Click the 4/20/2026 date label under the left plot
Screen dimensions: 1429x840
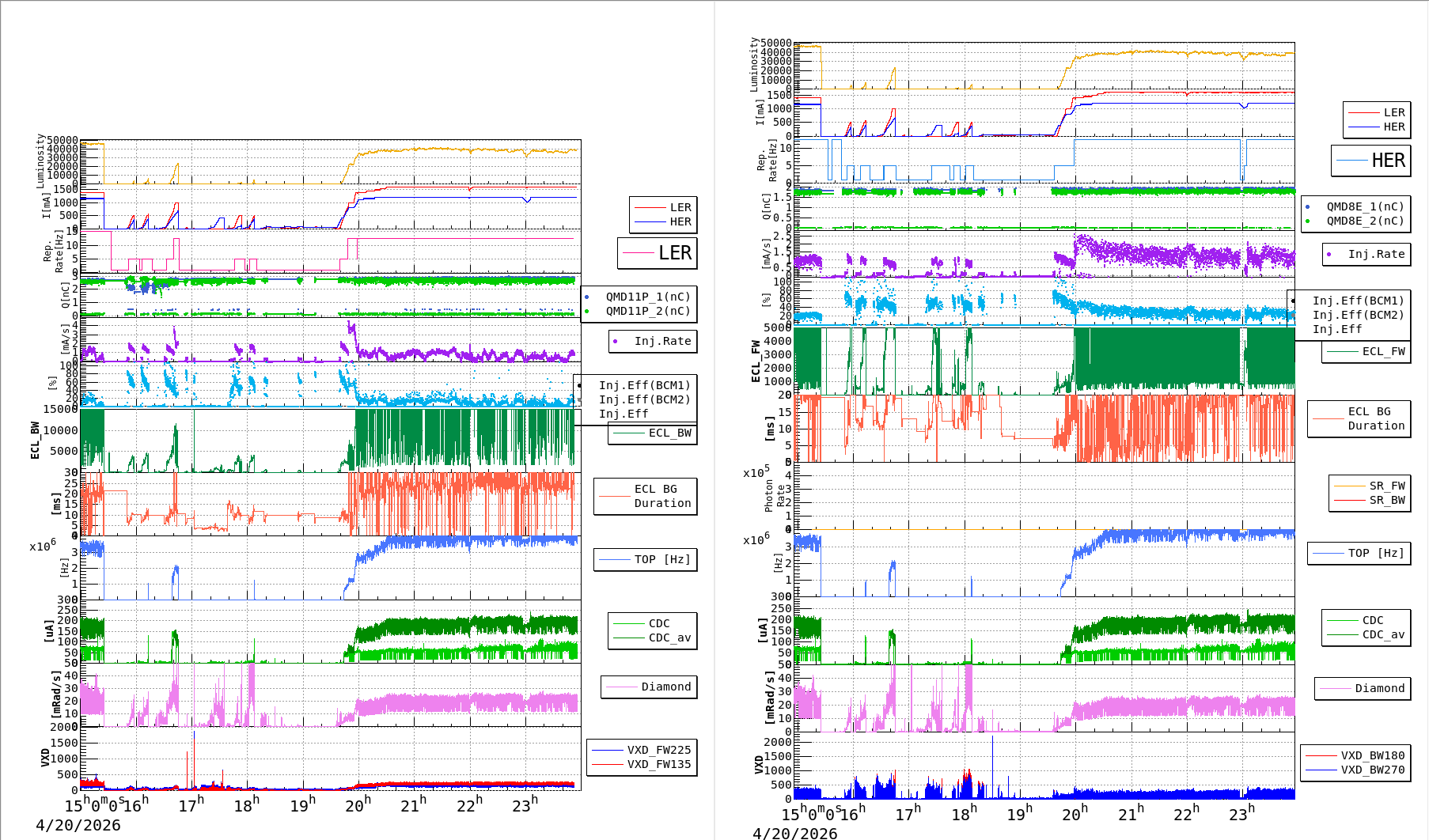pos(78,825)
